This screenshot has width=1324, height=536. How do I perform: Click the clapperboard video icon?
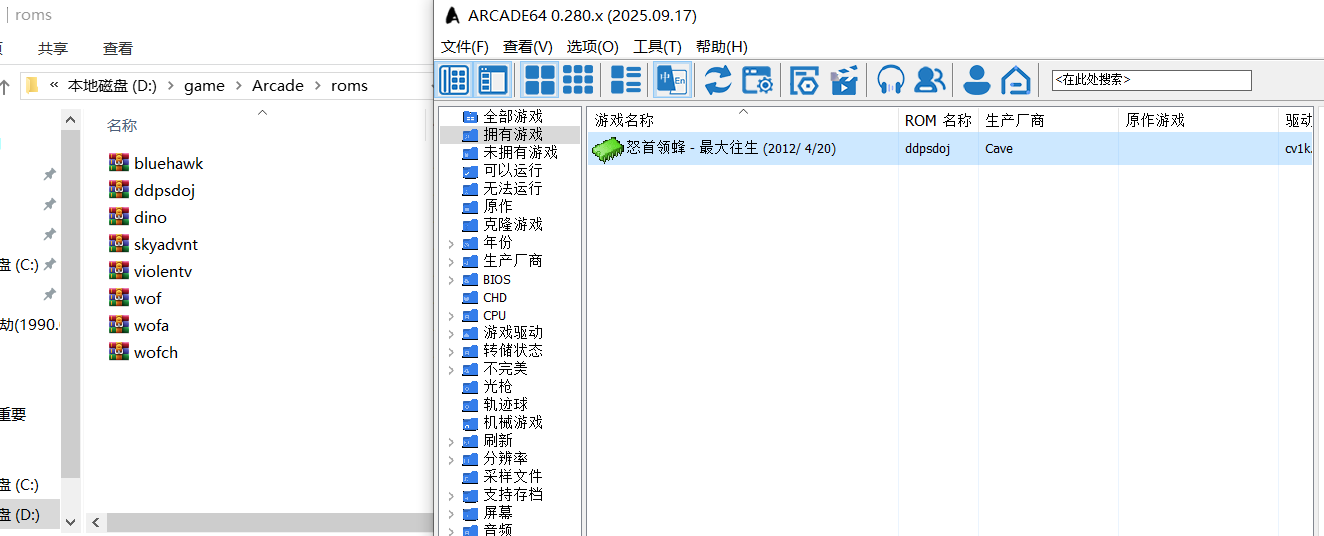(845, 80)
